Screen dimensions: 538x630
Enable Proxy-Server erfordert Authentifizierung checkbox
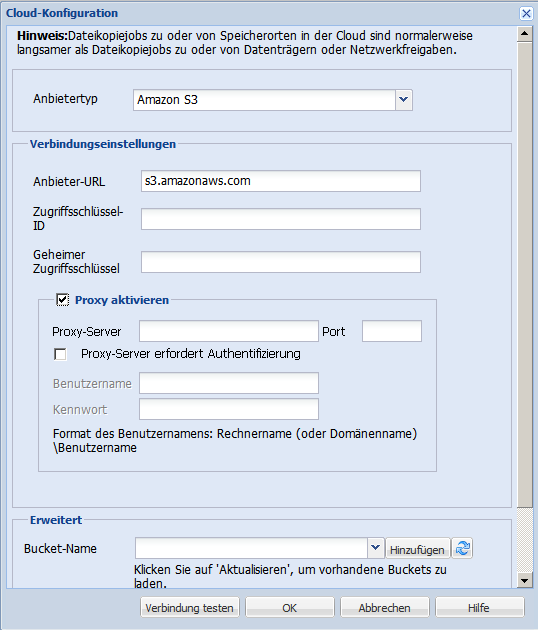(60, 354)
